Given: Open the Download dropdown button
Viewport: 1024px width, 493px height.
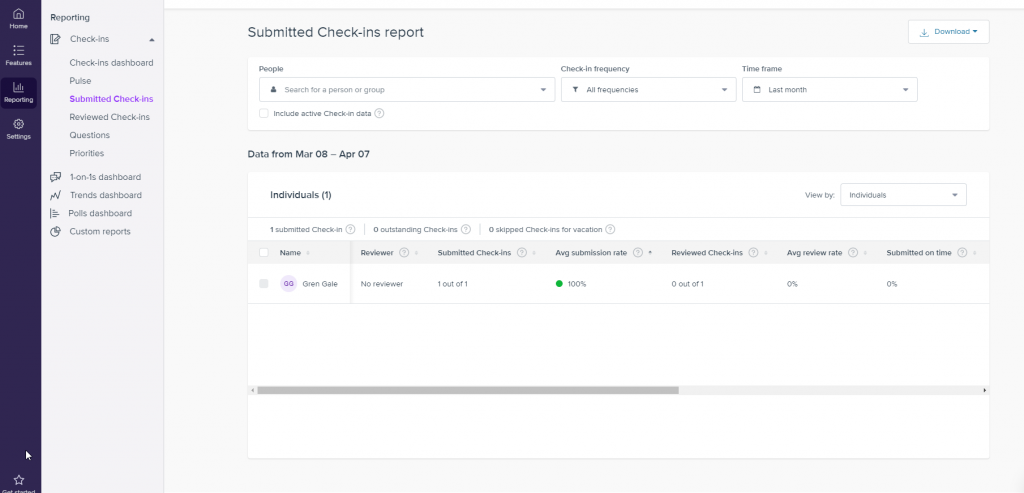Looking at the screenshot, I should (x=948, y=32).
